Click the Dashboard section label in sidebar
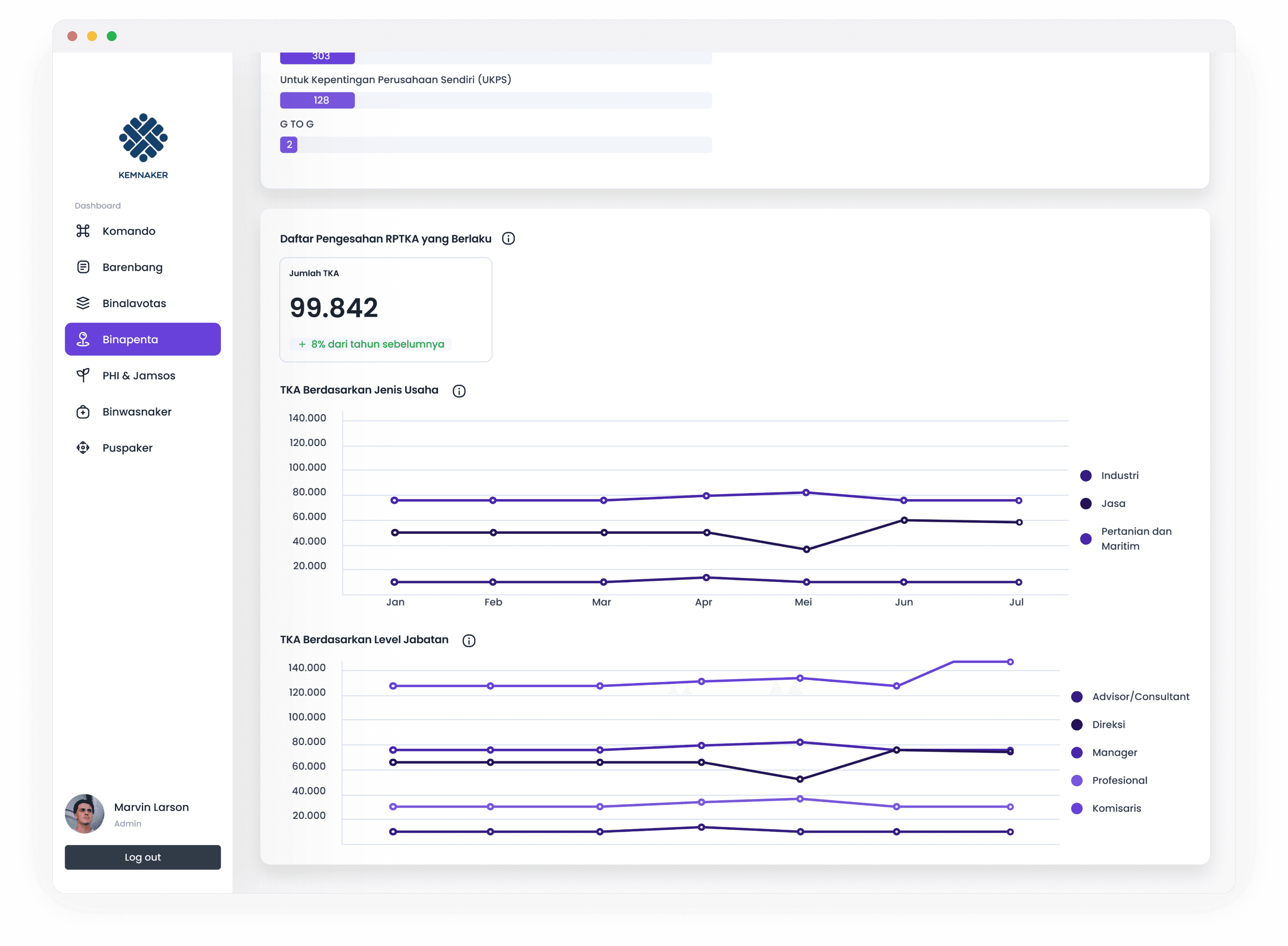Screen dimensions: 1288x946 97,206
